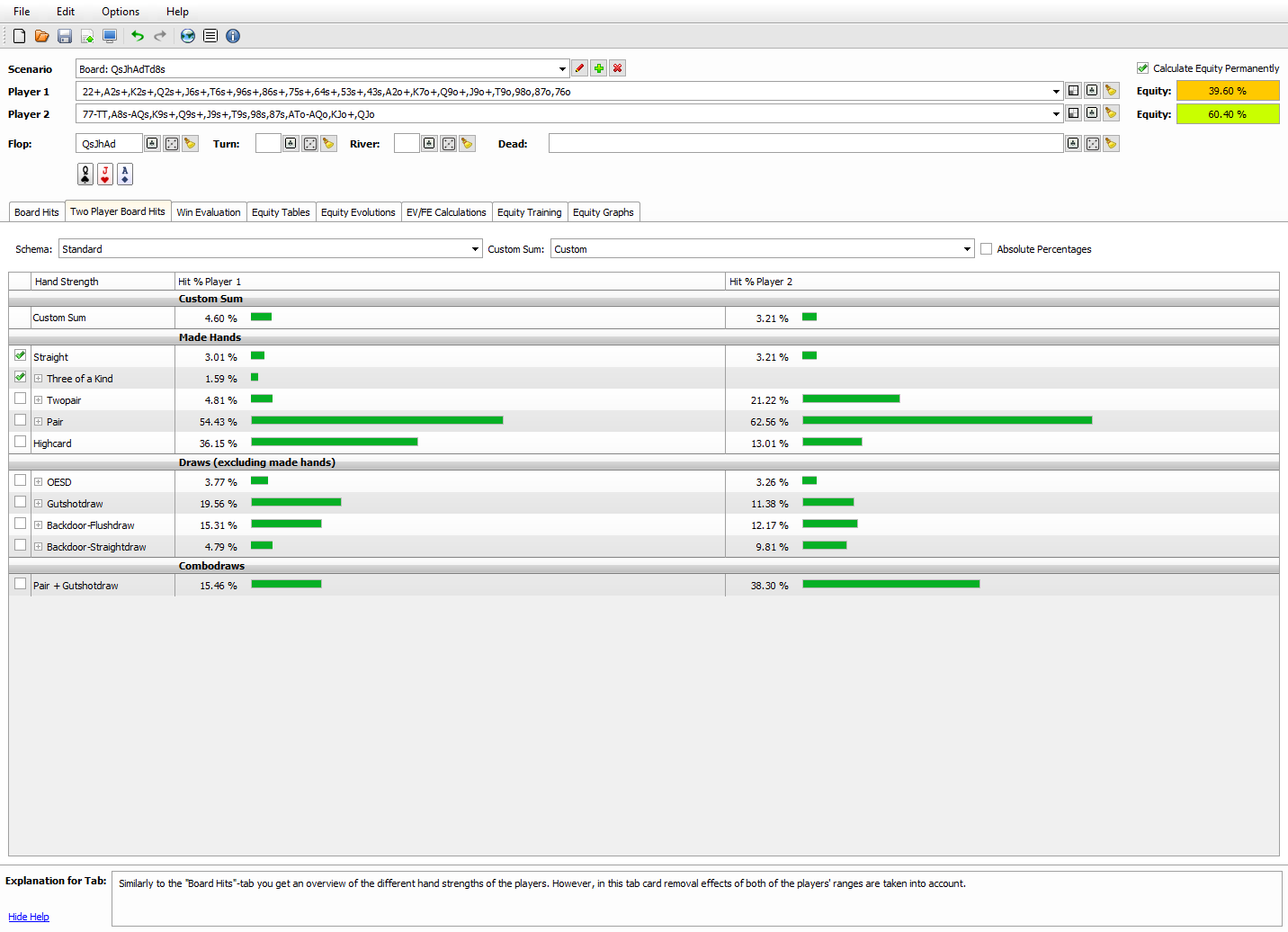The image size is (1288, 932).
Task: Click the pencil edit scenario icon
Action: [579, 68]
